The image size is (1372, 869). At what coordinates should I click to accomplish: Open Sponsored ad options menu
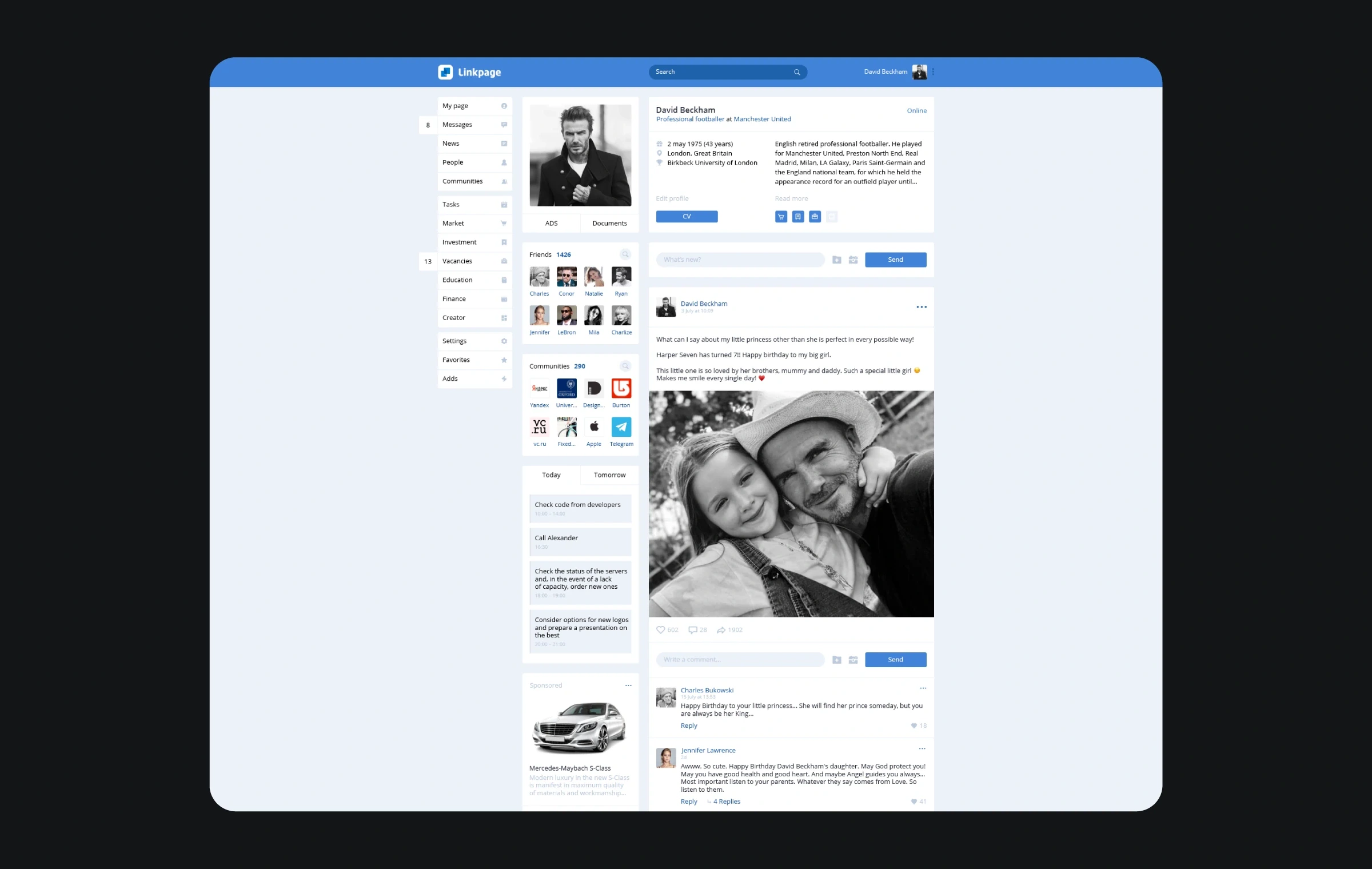click(628, 685)
